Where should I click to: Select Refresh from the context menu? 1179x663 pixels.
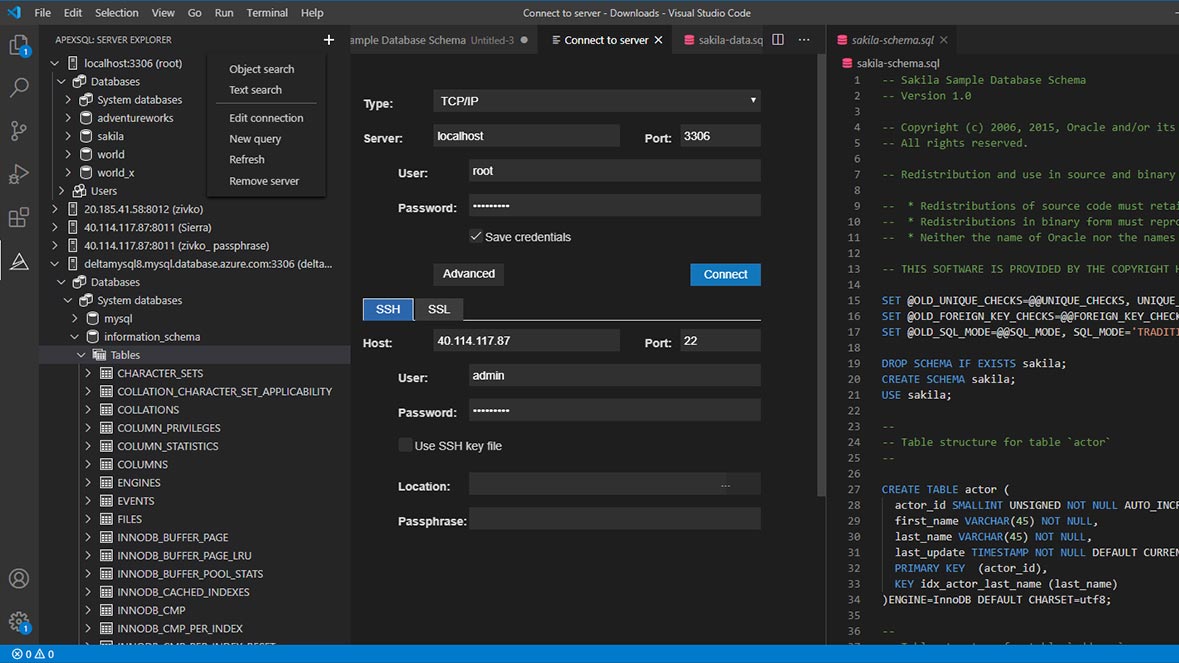pos(247,159)
